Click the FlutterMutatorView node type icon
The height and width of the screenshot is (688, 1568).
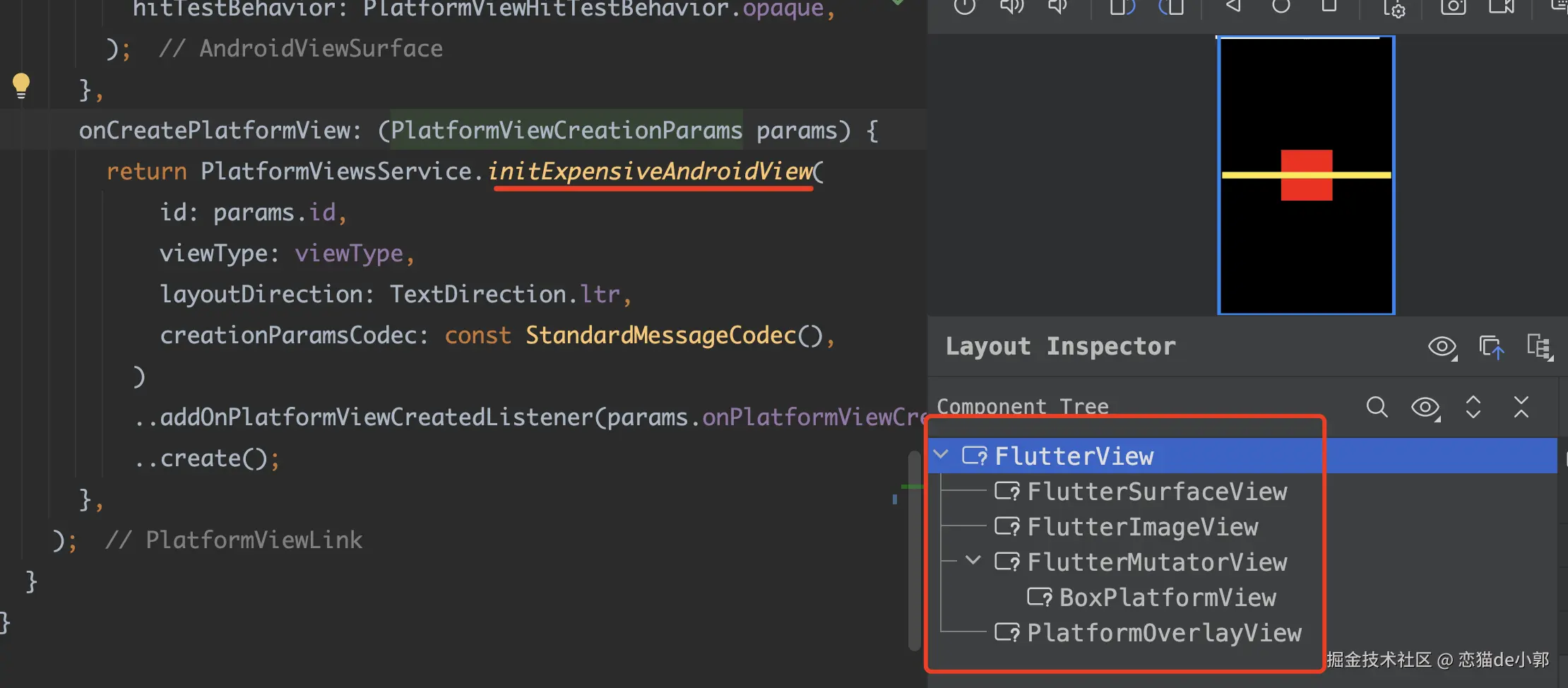(1007, 562)
